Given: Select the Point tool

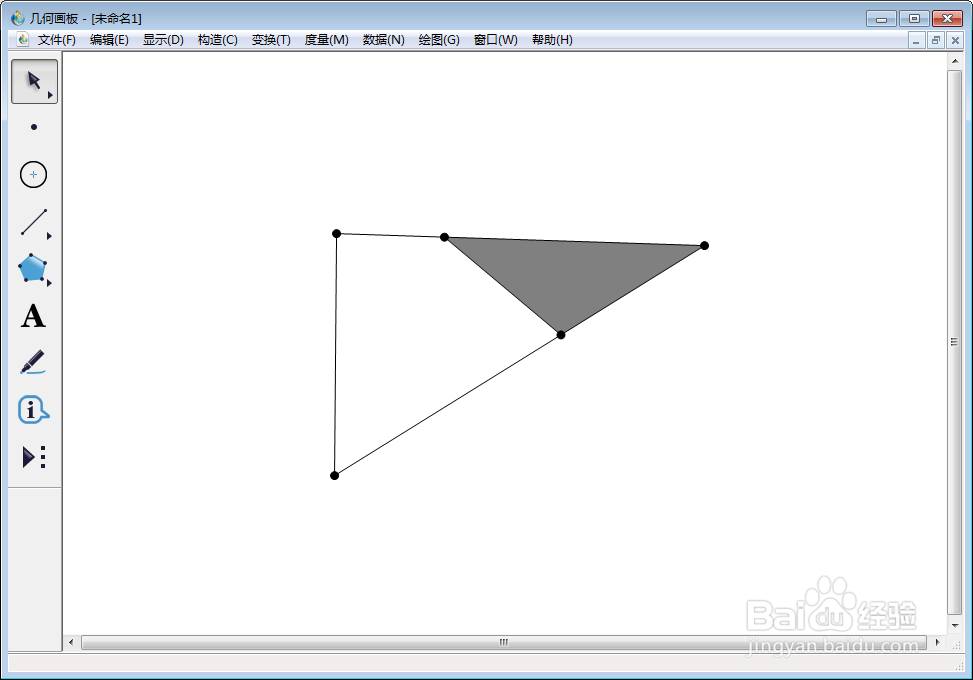Looking at the screenshot, I should (x=34, y=127).
